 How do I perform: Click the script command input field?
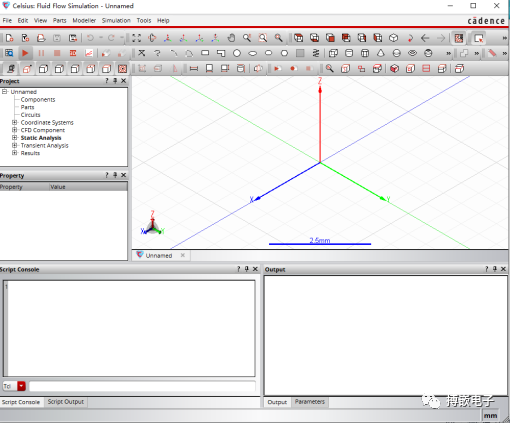[142, 386]
